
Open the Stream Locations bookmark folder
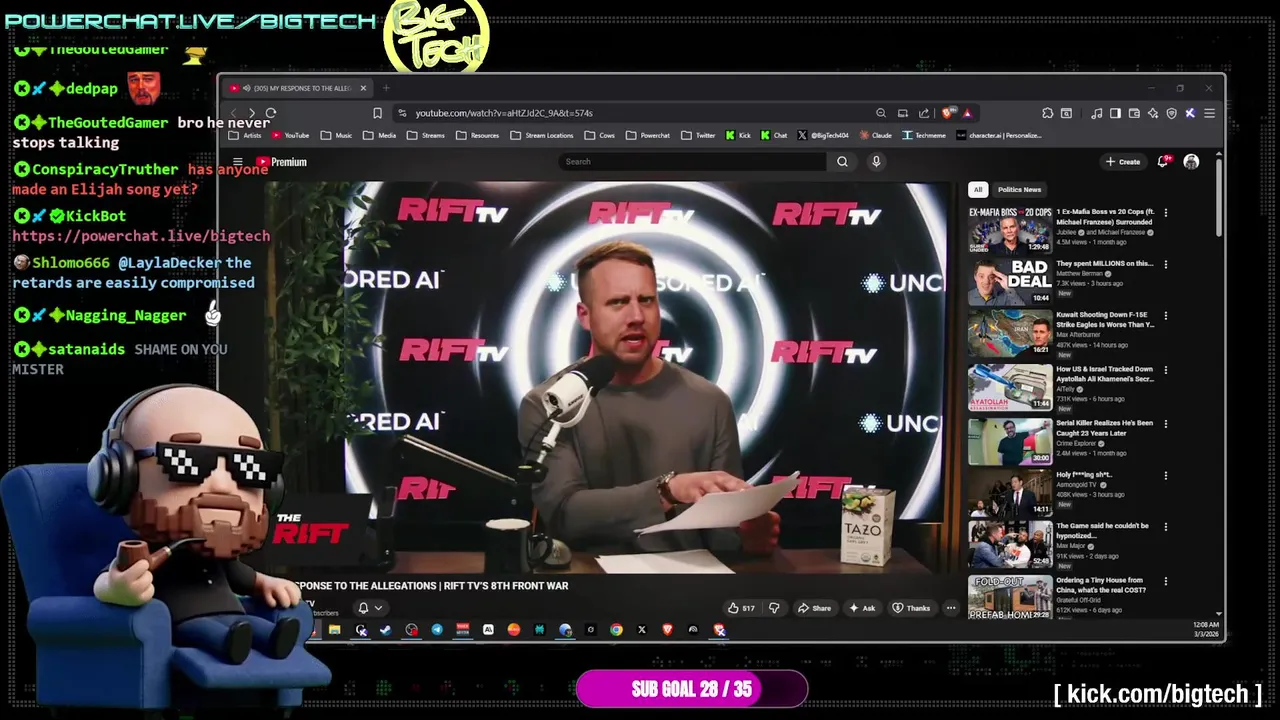tap(541, 135)
